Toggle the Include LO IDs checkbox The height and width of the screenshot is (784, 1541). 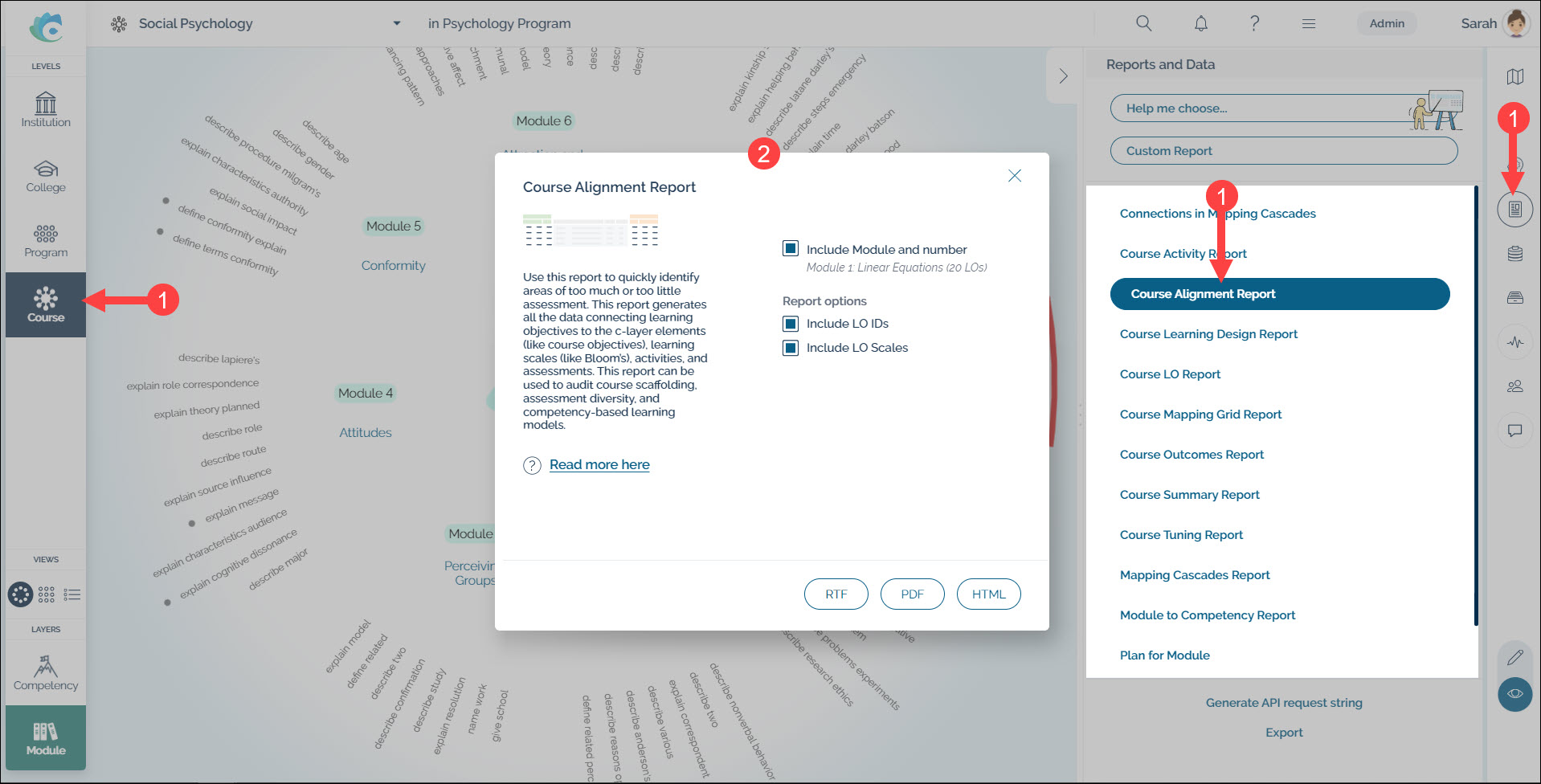[x=791, y=324]
